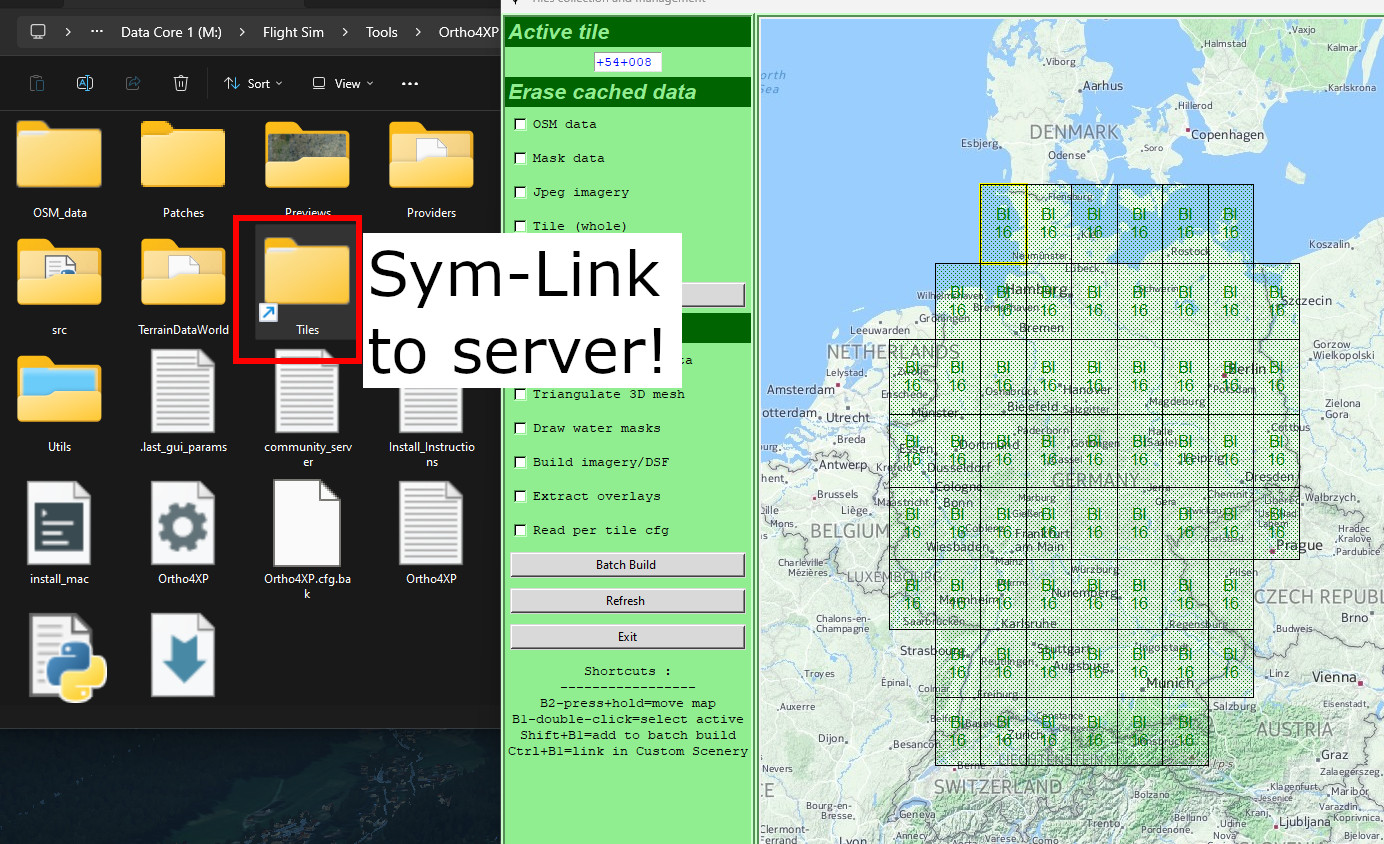Click the Prague label on map
Screen dimensions: 1384x844
1299,545
